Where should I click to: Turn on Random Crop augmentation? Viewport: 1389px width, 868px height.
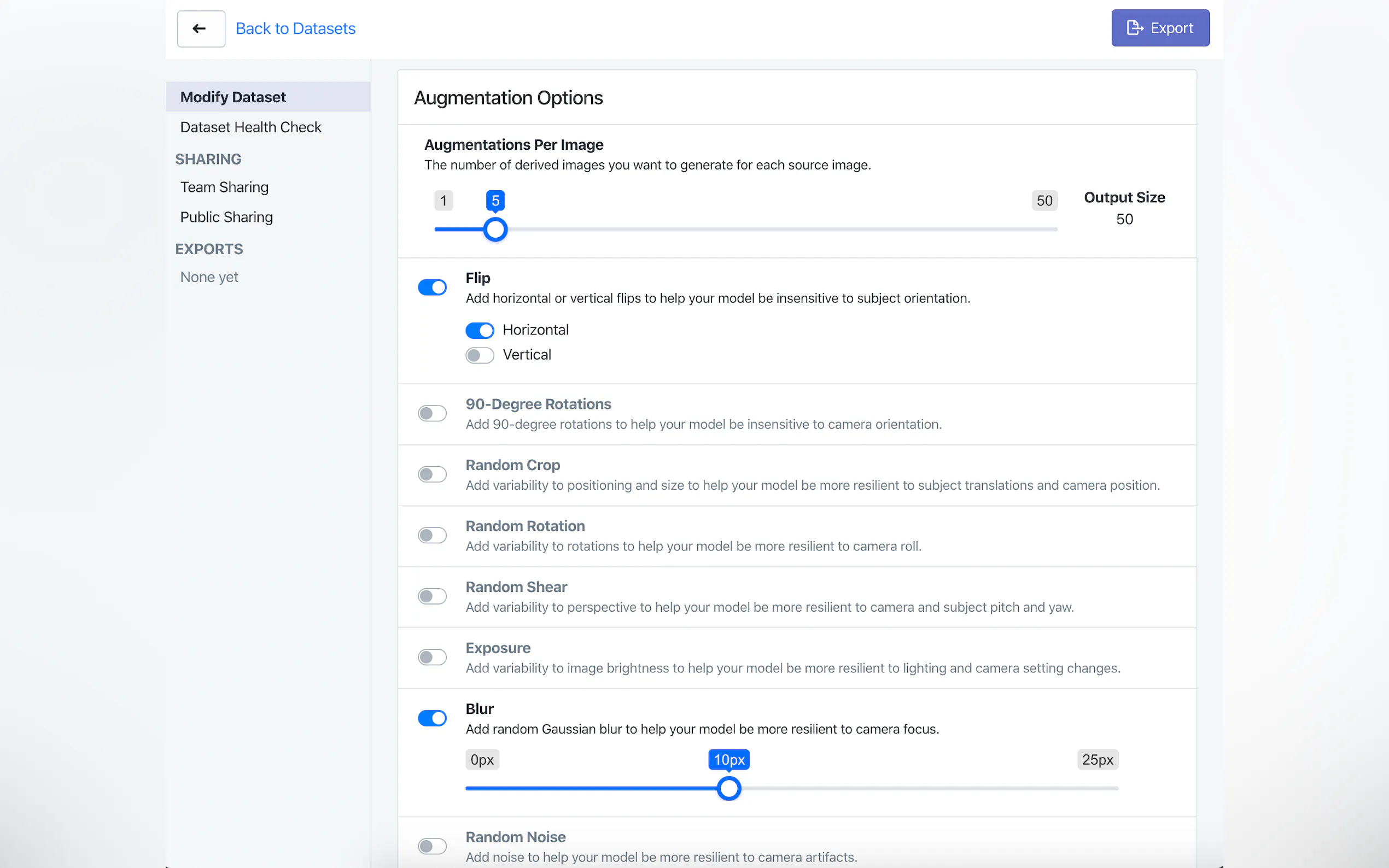432,474
